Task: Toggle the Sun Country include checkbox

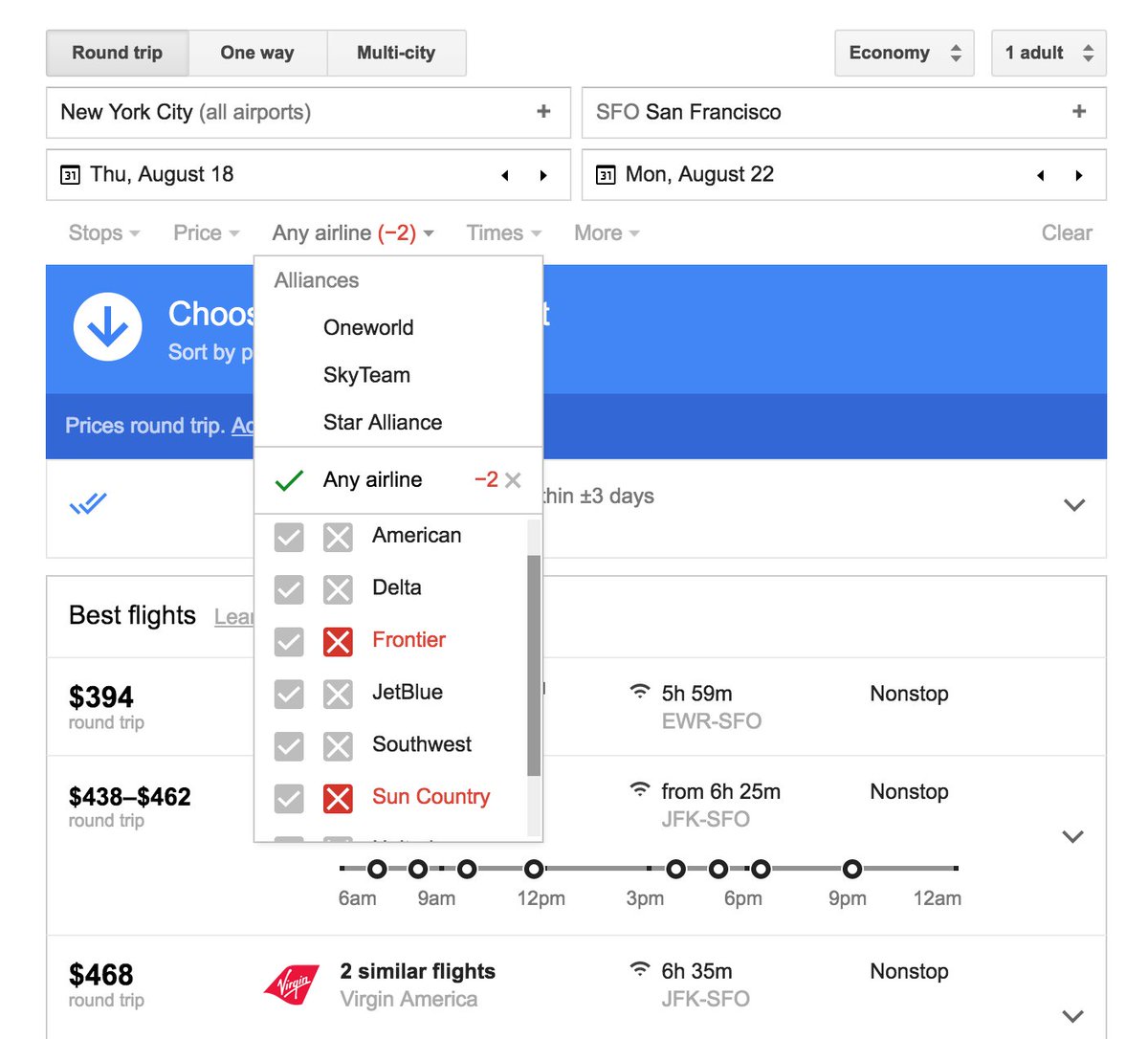Action: (x=289, y=798)
